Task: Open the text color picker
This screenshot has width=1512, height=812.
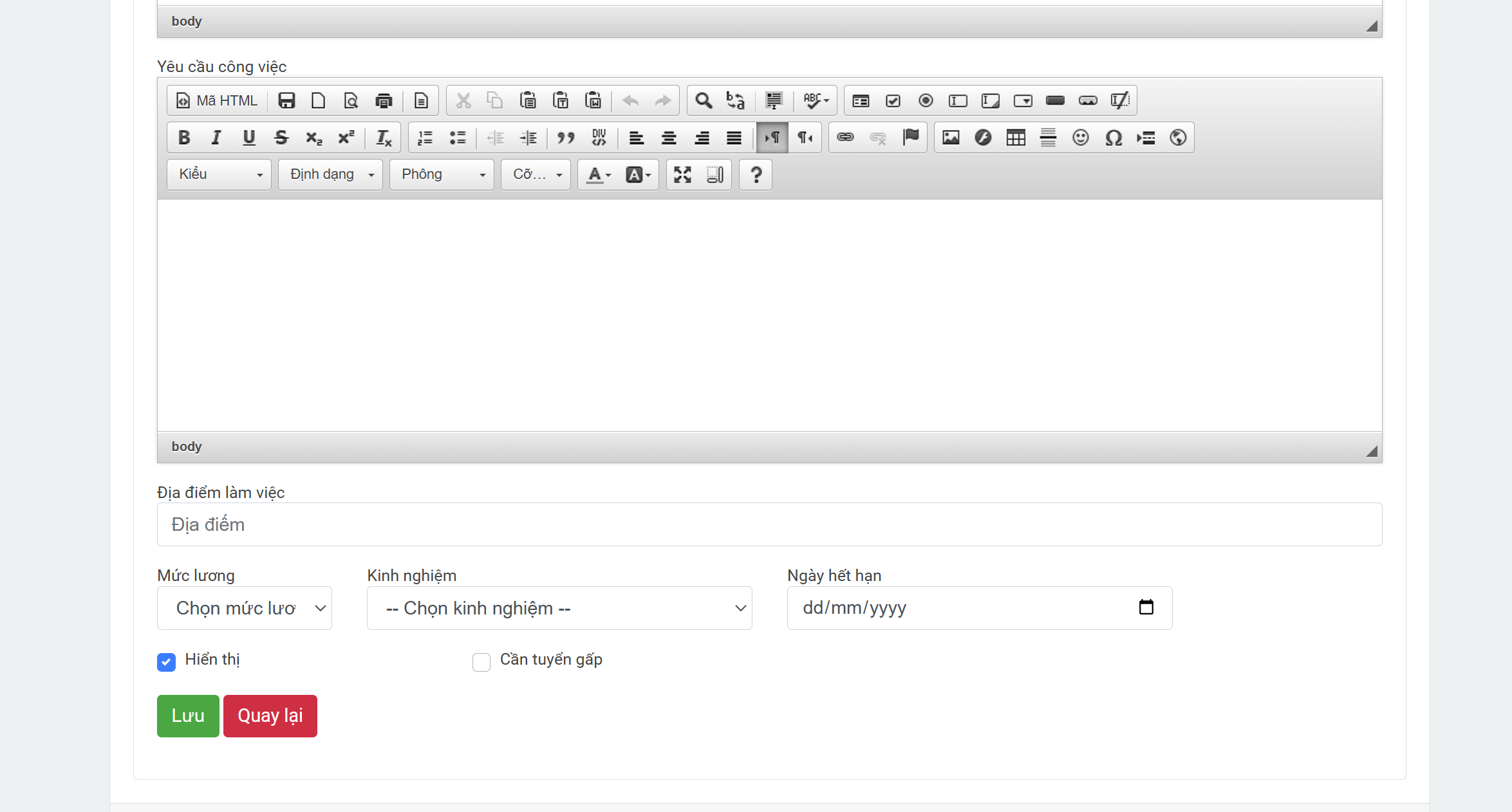Action: 599,175
